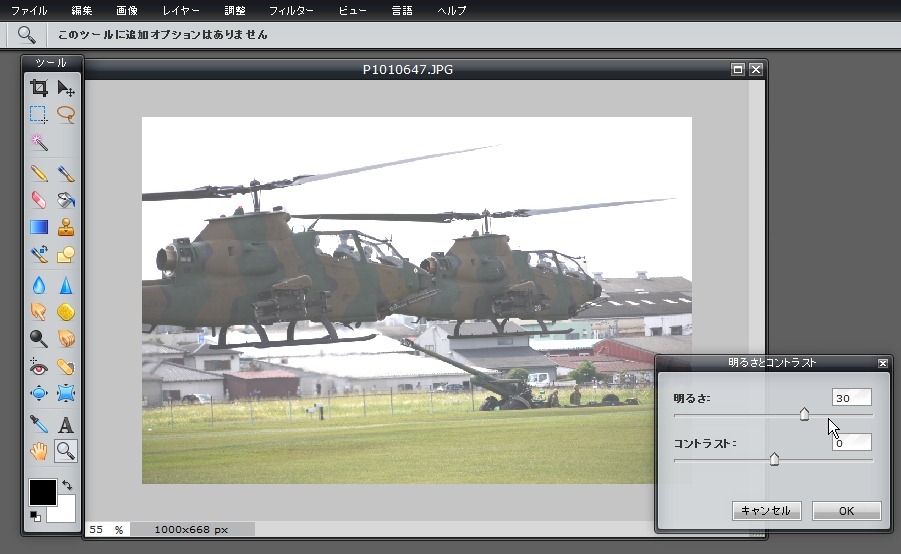Select the Red Eye Reduction tool
Screen dimensions: 901x554
pyautogui.click(x=38, y=367)
